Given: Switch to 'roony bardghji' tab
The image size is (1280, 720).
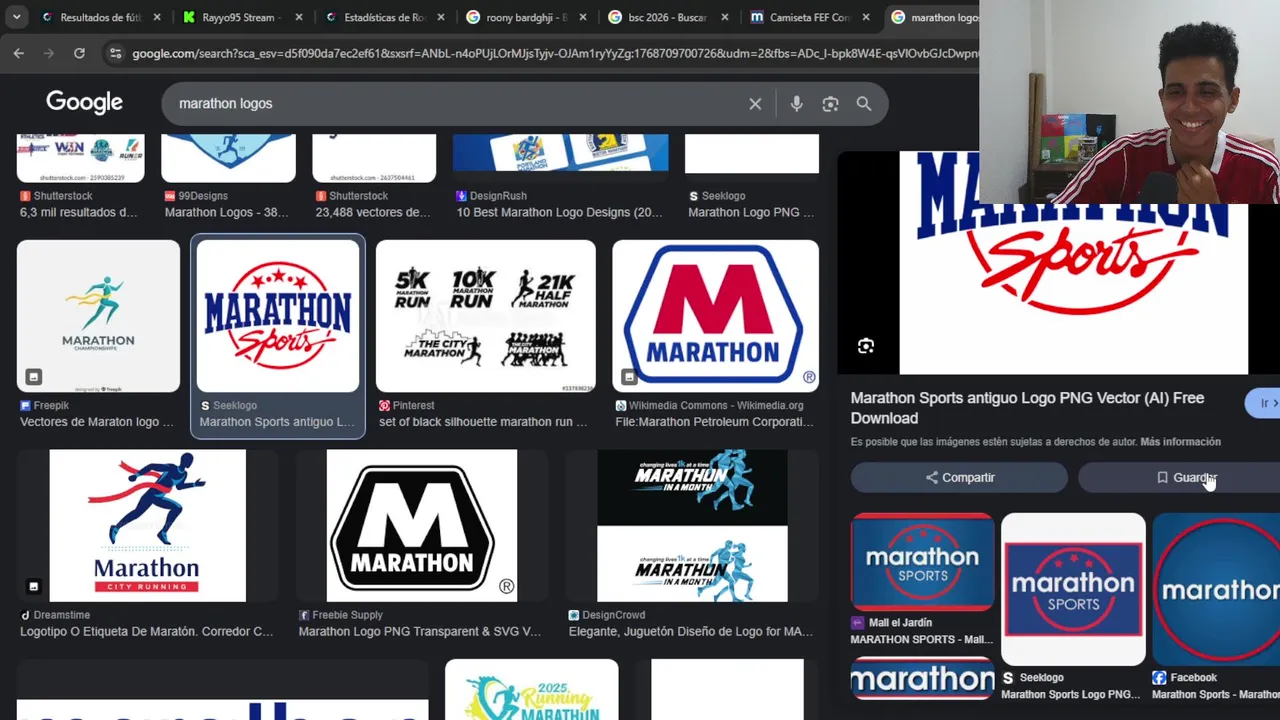Looking at the screenshot, I should [x=526, y=17].
